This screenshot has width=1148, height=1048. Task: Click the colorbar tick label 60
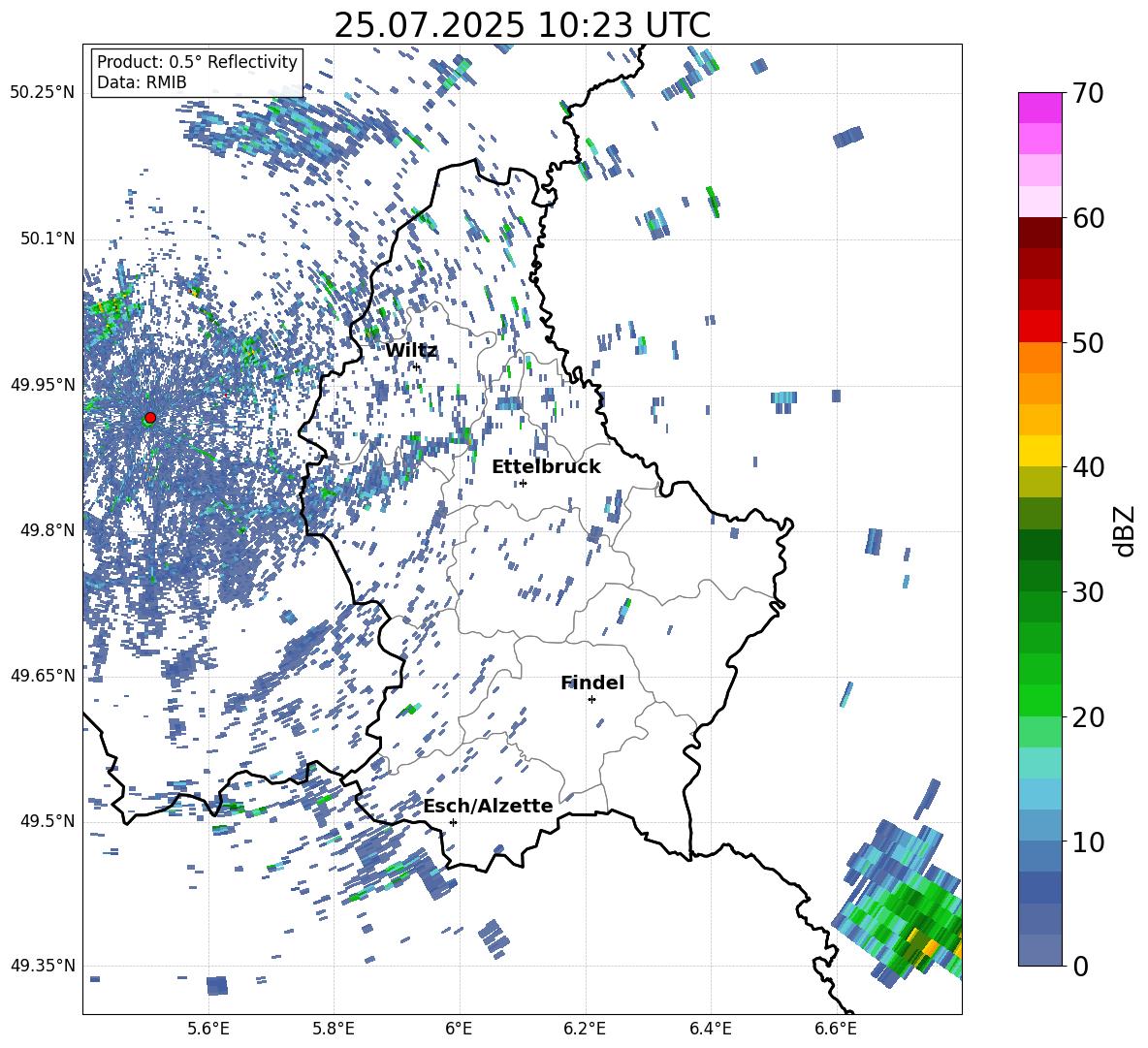[x=1088, y=218]
